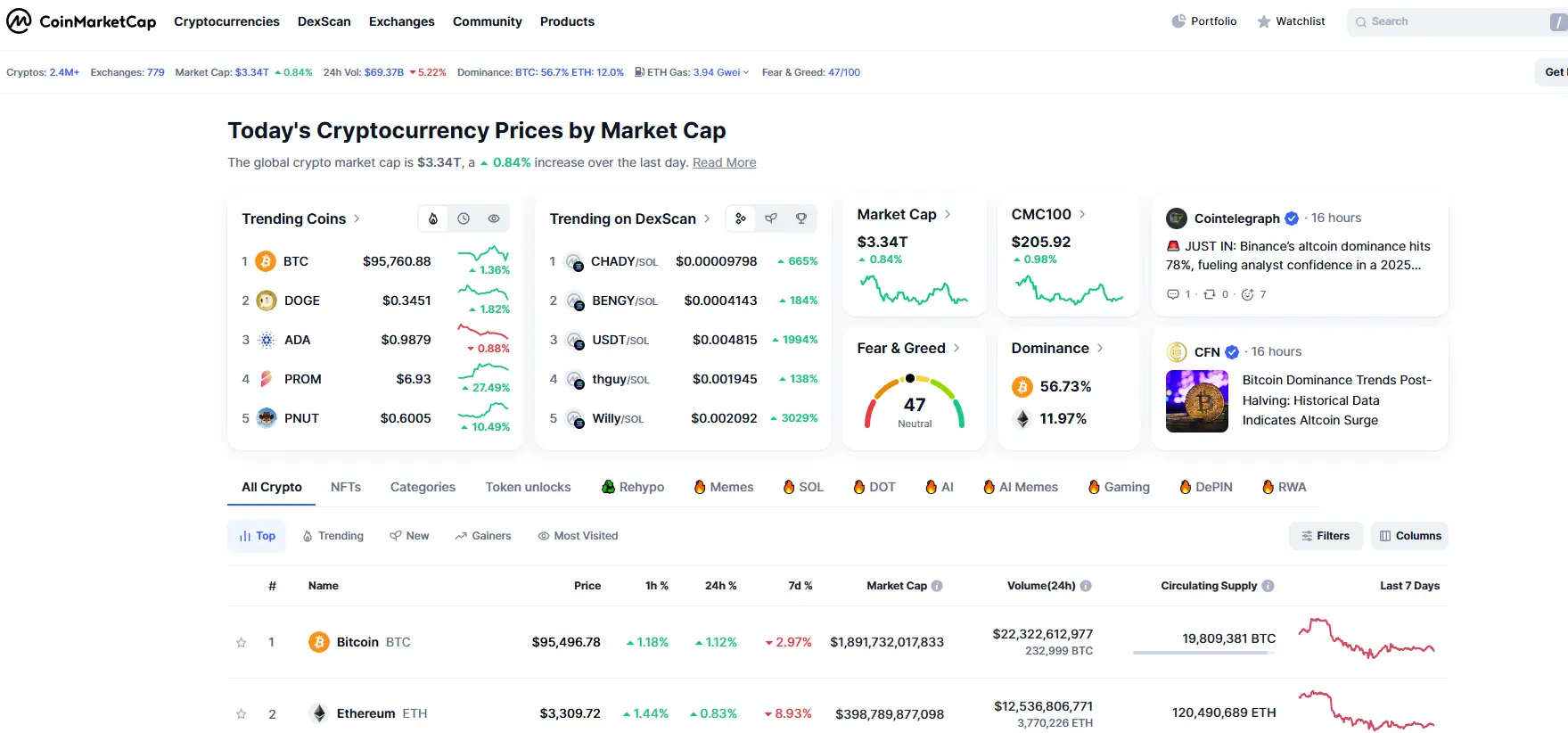Open the DePIN tab
The image size is (1568, 733).
[1206, 487]
